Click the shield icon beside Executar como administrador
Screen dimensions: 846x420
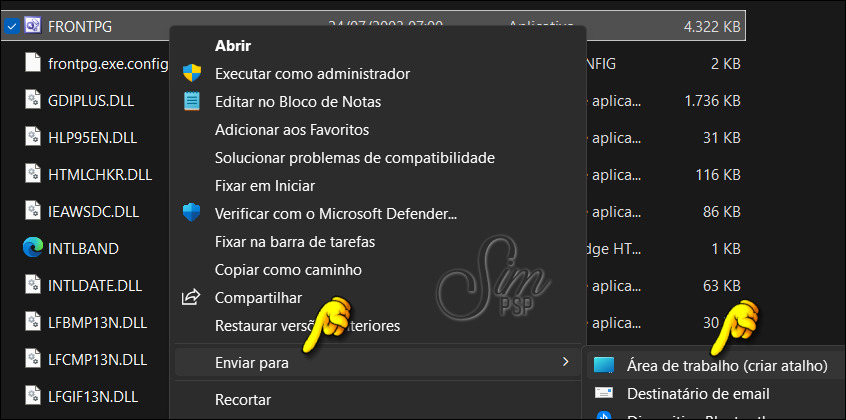tap(192, 74)
